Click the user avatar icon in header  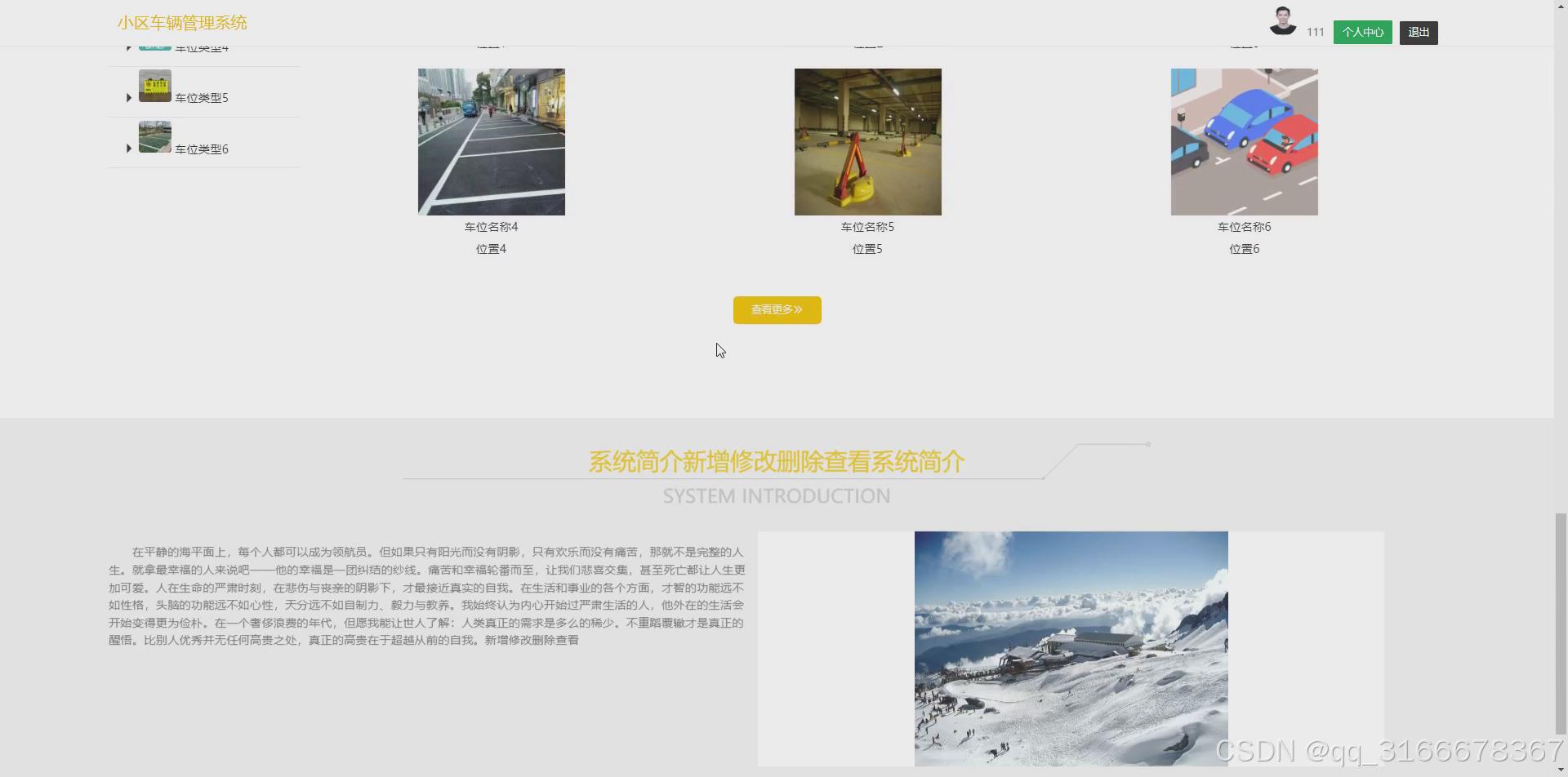click(1283, 21)
